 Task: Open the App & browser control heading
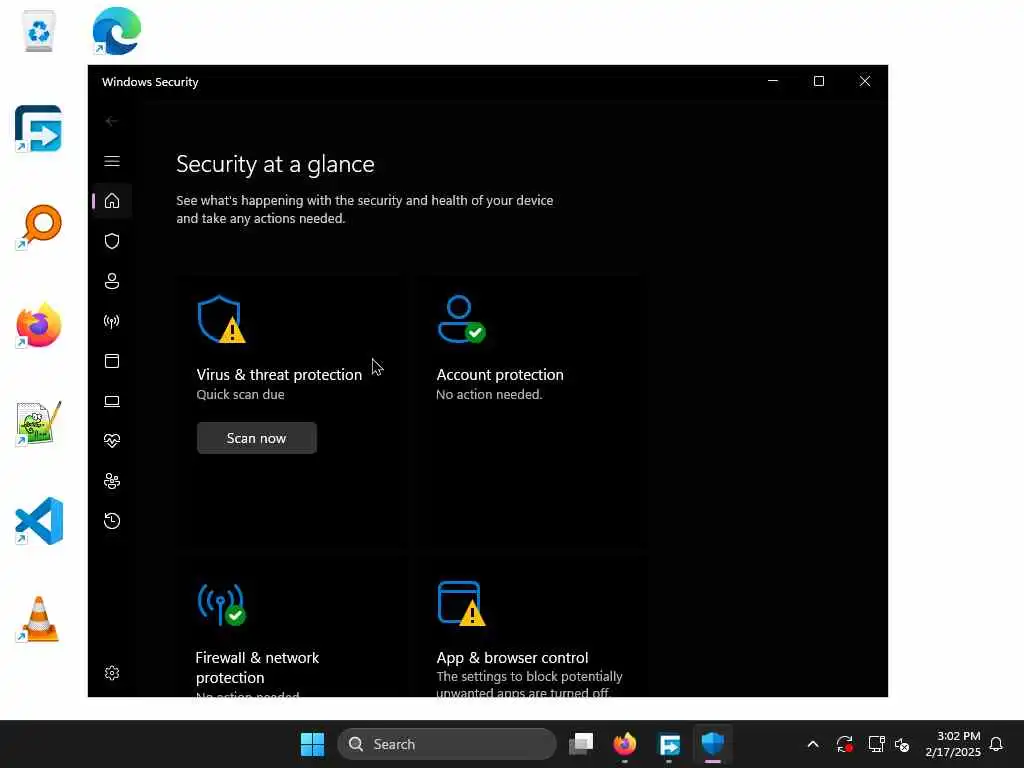512,658
